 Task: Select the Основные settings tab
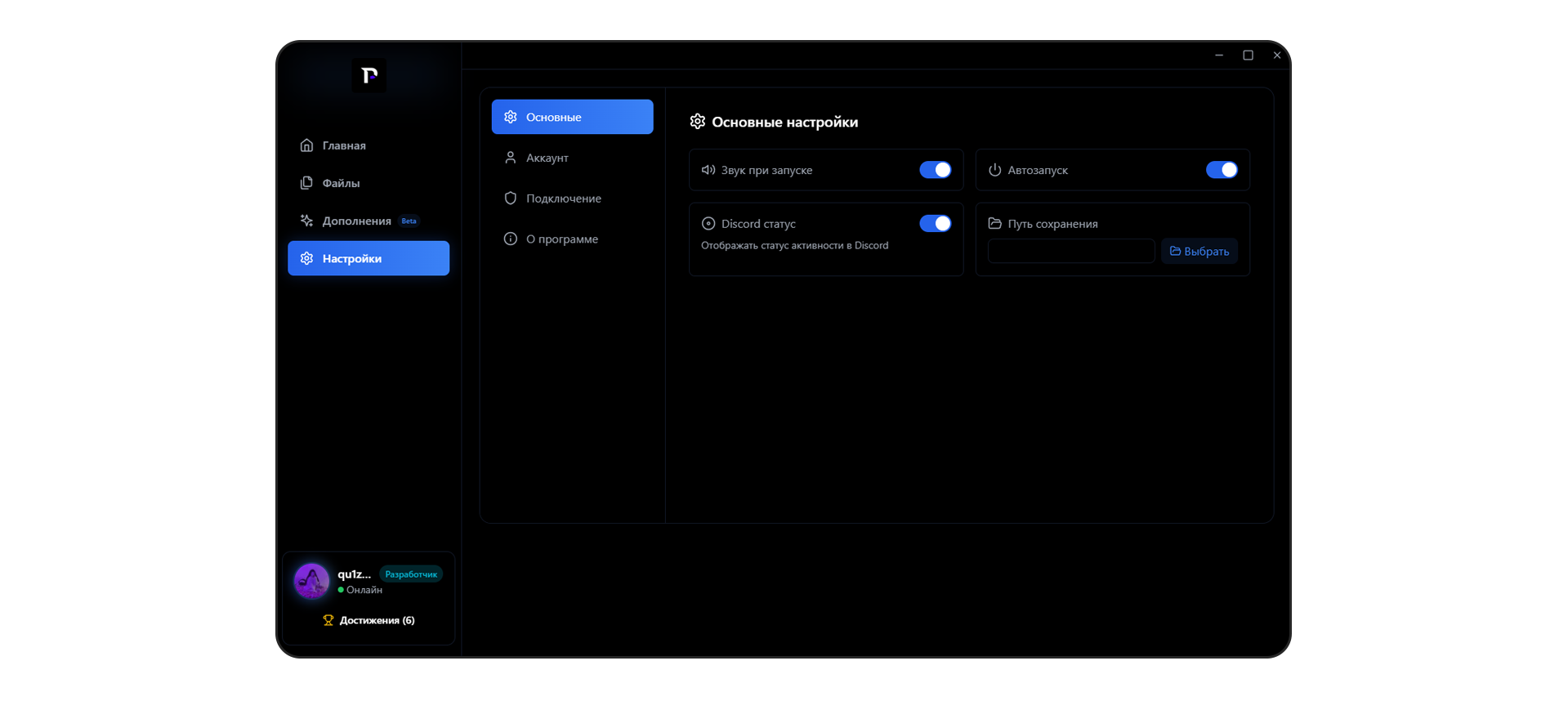(572, 117)
